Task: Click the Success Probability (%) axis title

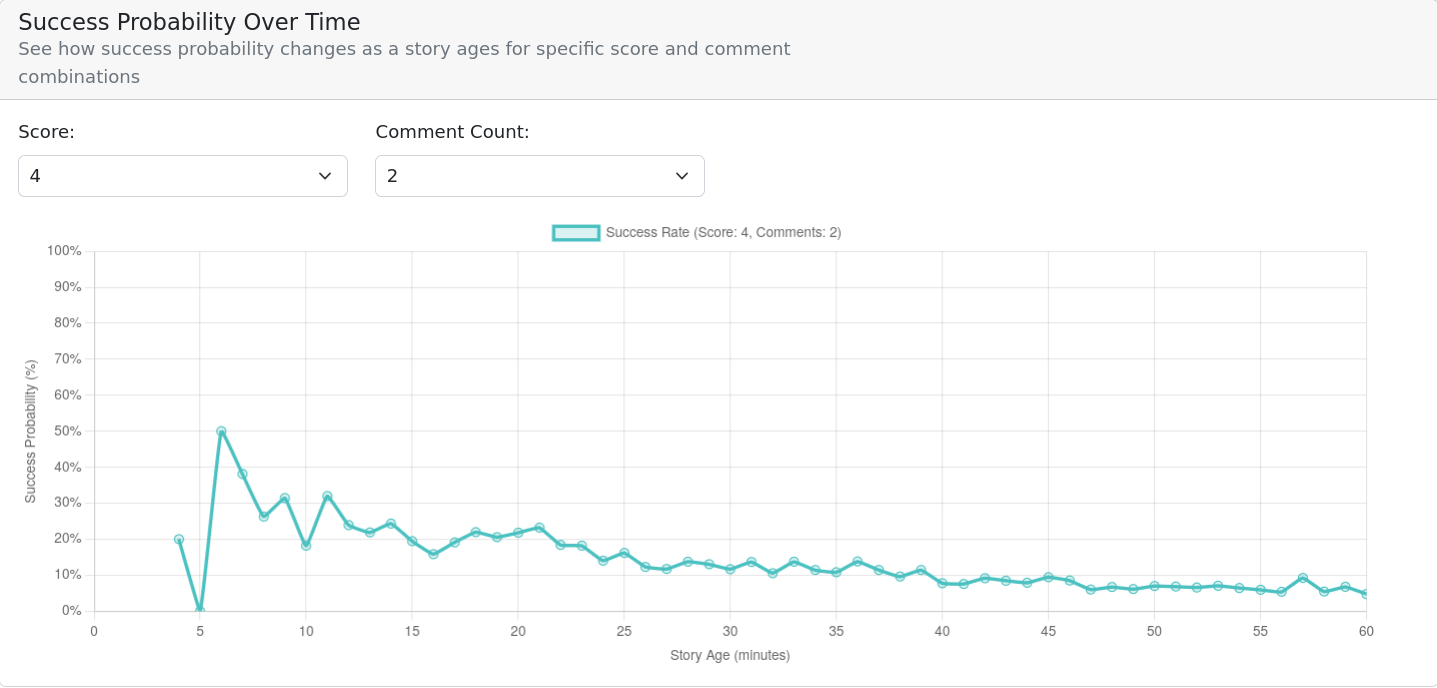Action: click(x=31, y=431)
